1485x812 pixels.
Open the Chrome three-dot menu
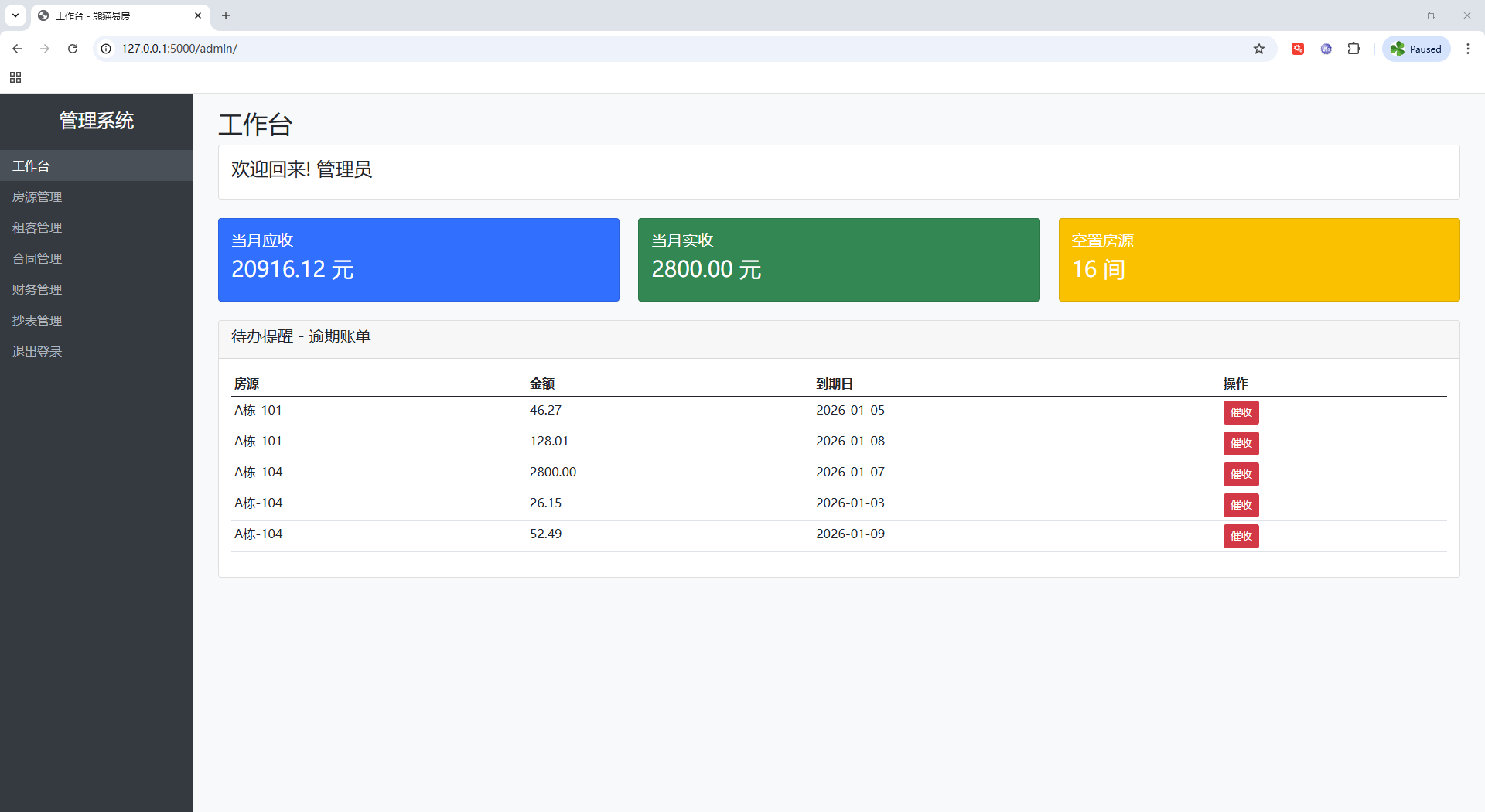click(x=1468, y=49)
